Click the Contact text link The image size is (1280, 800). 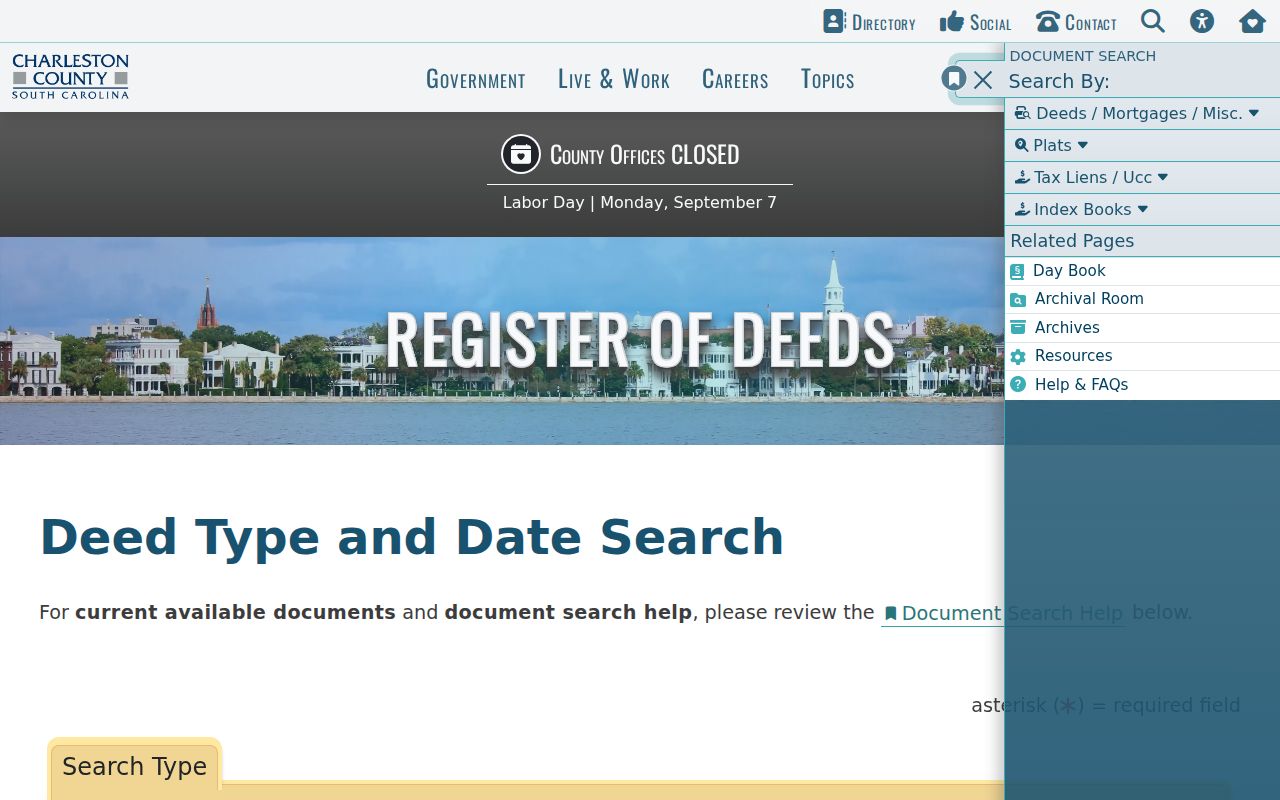[x=1090, y=22]
